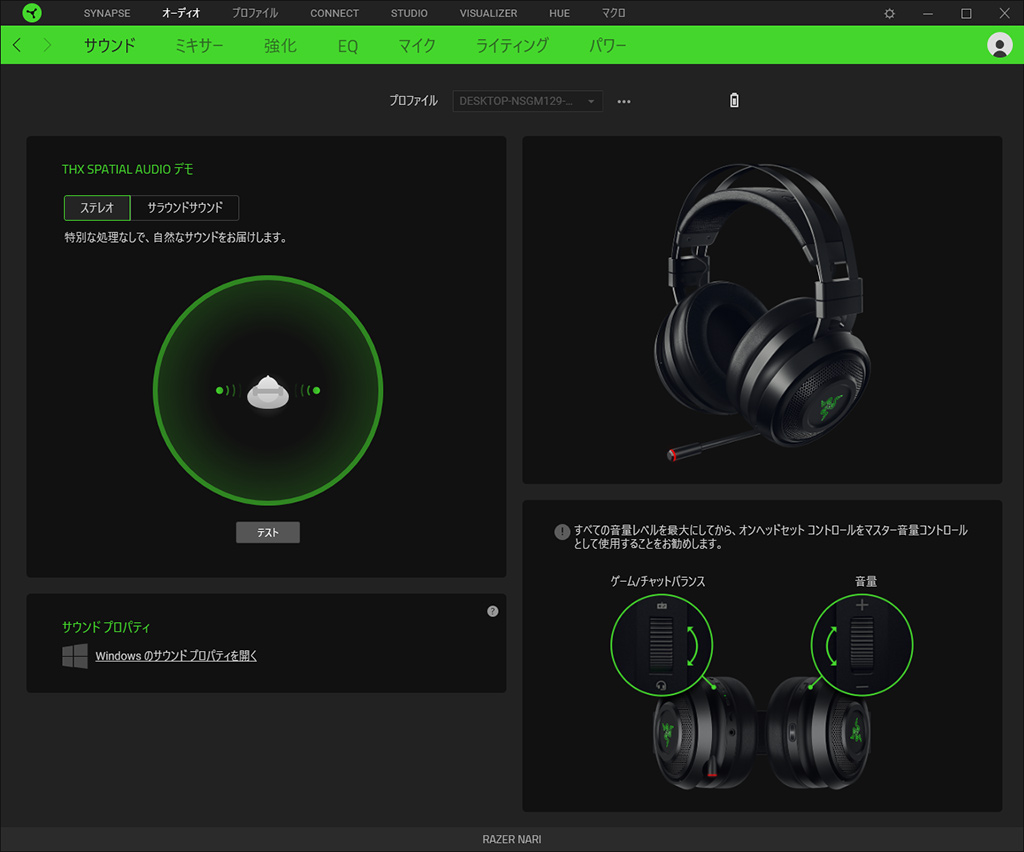Open CONNECT top menu
Viewport: 1024px width, 852px height.
coord(334,13)
